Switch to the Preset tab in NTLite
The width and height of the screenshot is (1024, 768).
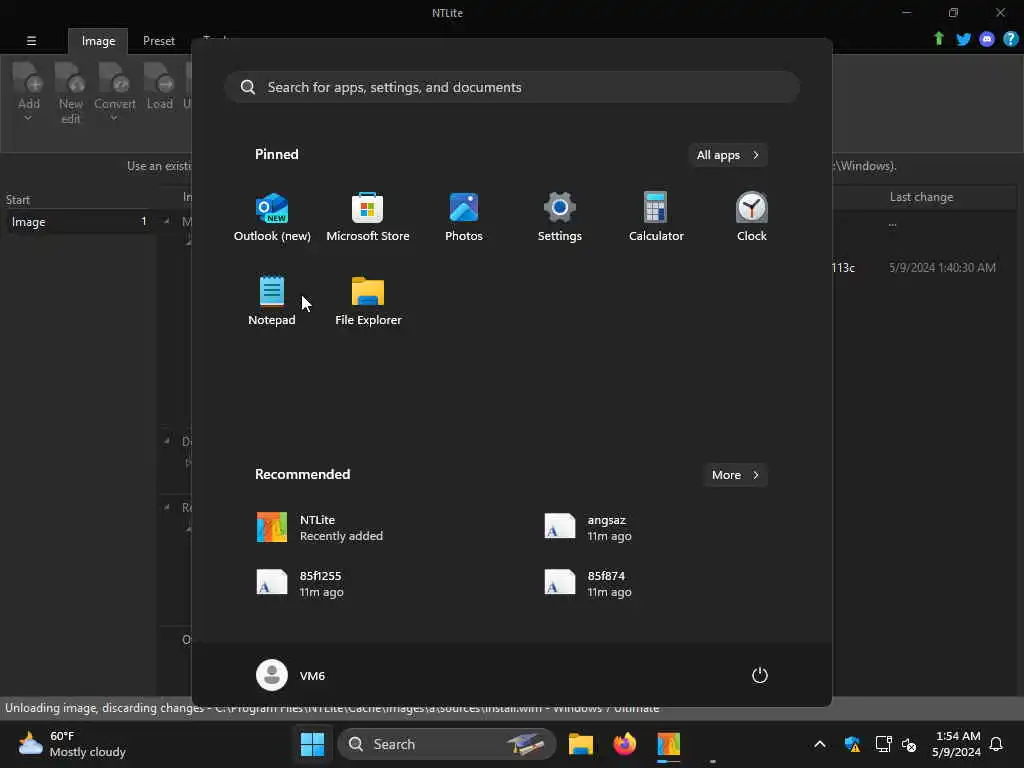point(159,40)
